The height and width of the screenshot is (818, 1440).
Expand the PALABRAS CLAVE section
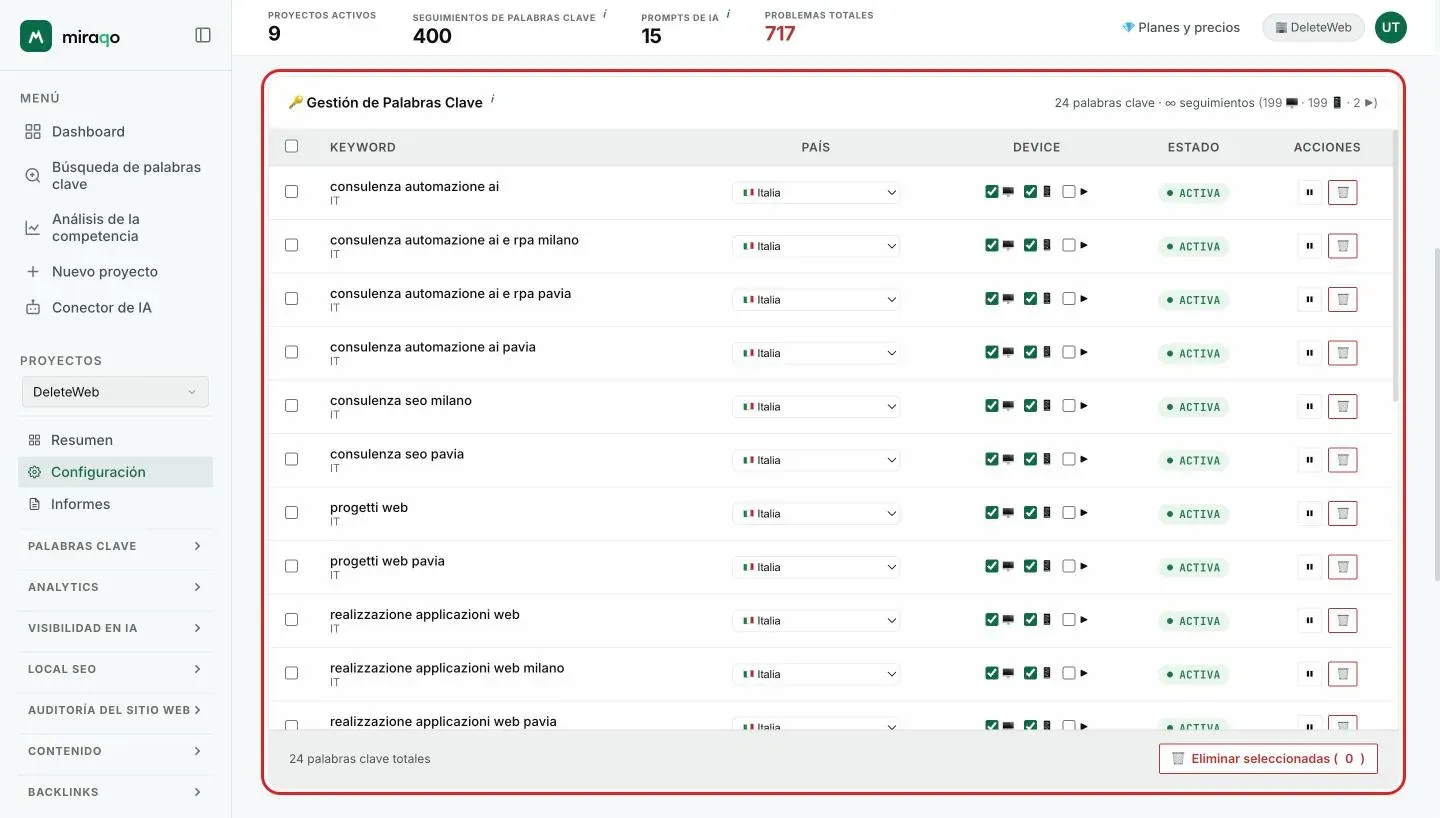click(x=115, y=546)
